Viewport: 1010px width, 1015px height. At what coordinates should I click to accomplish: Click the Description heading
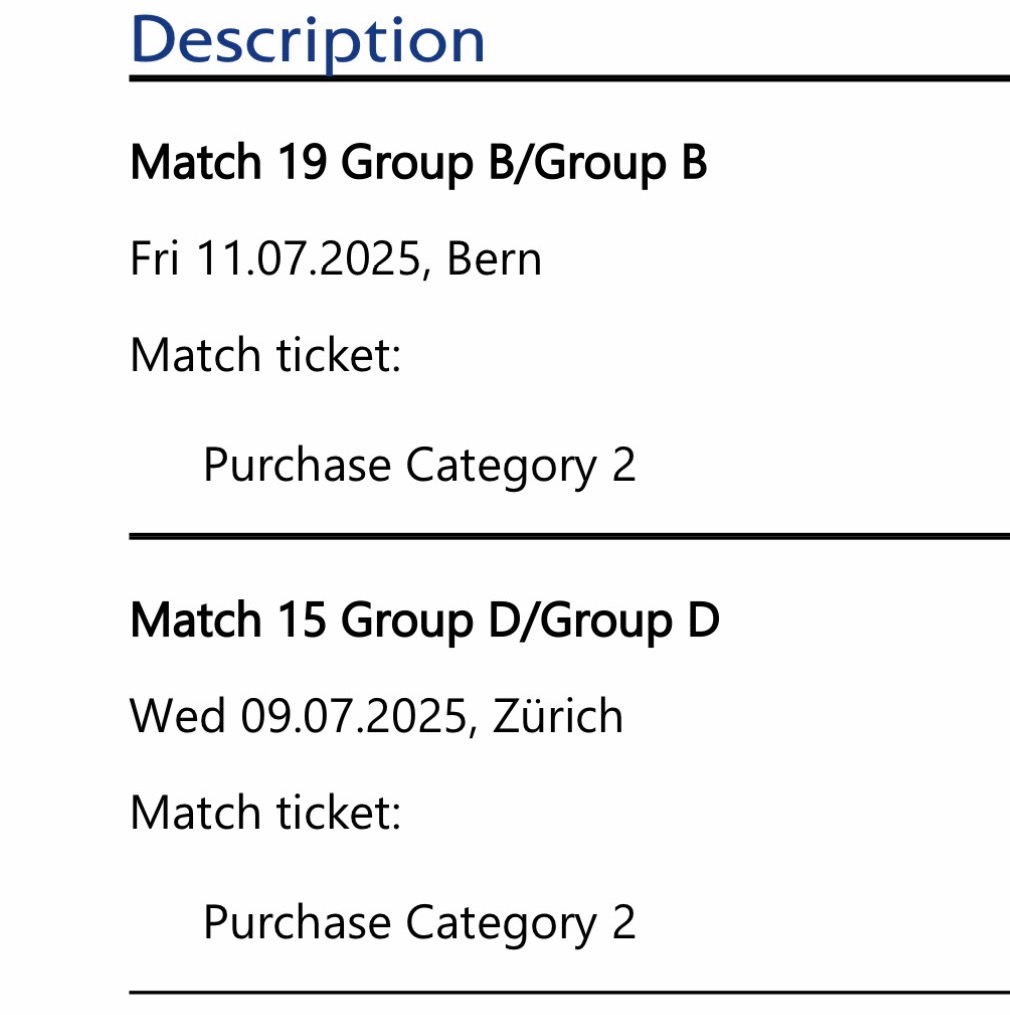307,40
